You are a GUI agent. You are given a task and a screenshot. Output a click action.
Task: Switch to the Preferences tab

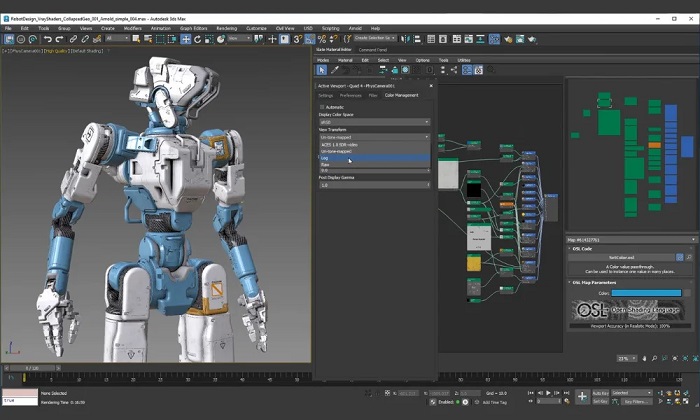pyautogui.click(x=350, y=95)
